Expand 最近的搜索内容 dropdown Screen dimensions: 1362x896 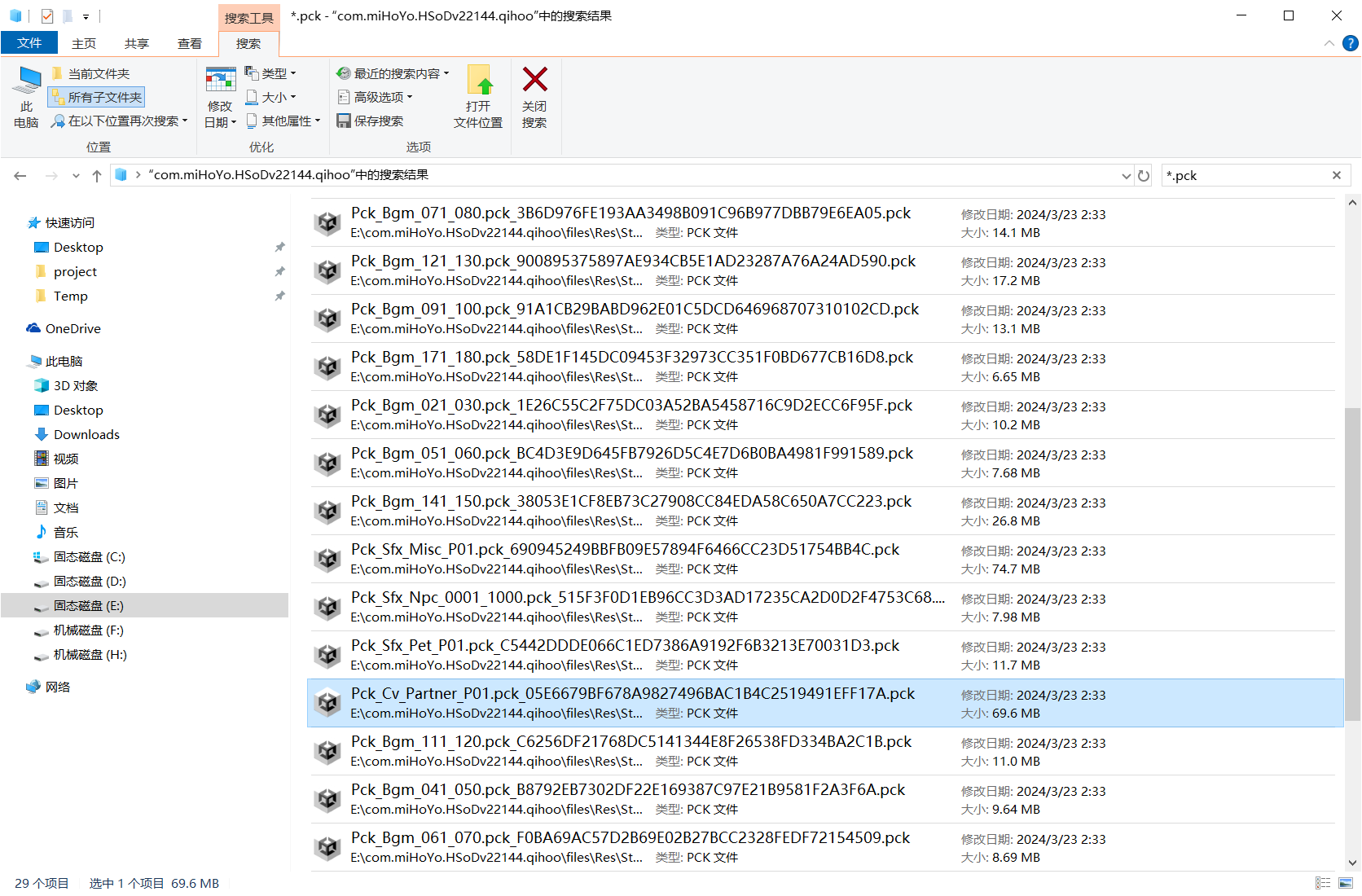(x=393, y=73)
